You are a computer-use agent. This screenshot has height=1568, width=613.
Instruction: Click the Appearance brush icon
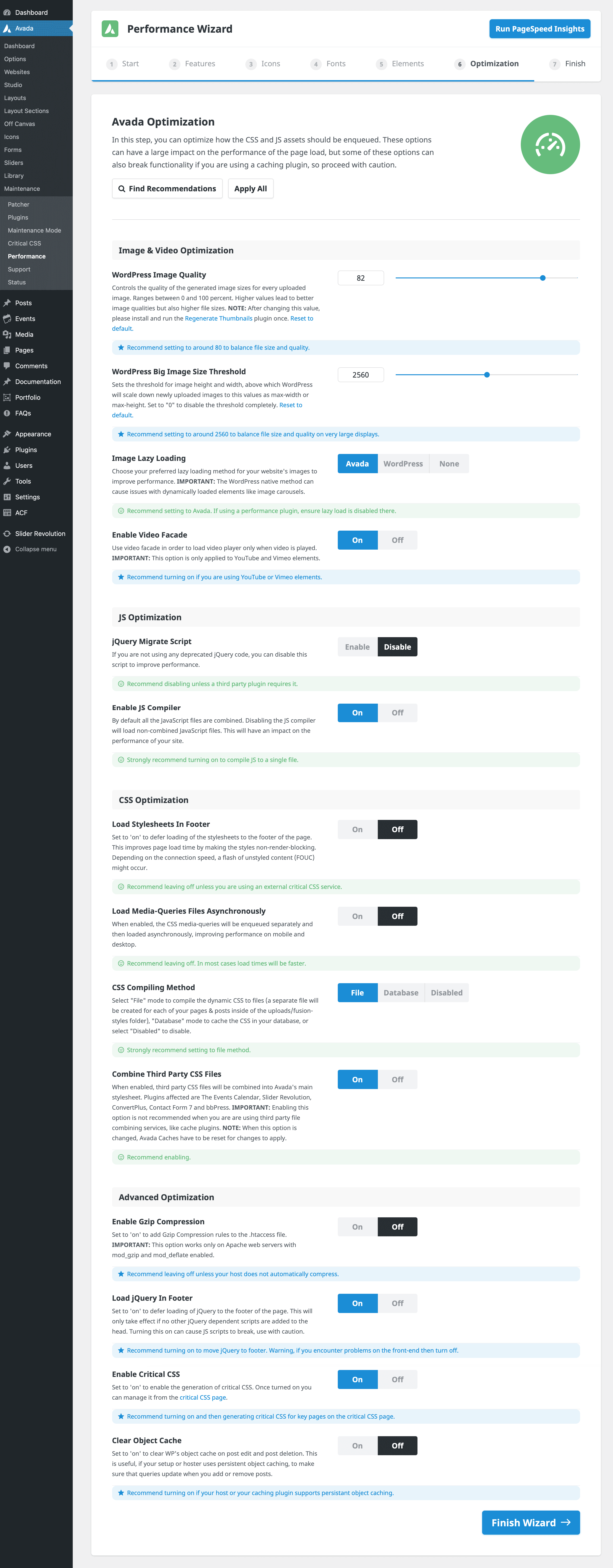pos(7,434)
